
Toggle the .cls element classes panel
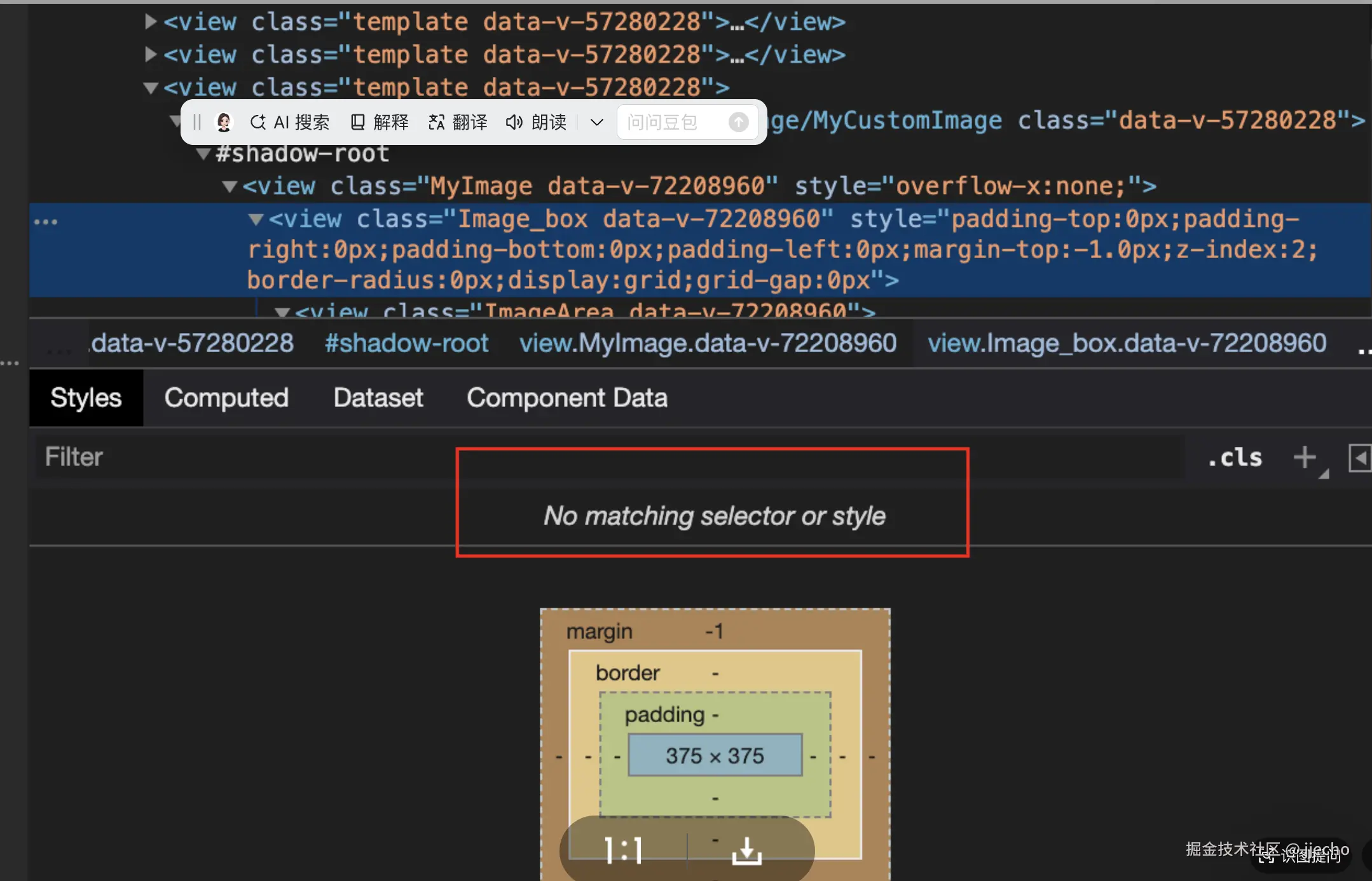point(1235,457)
